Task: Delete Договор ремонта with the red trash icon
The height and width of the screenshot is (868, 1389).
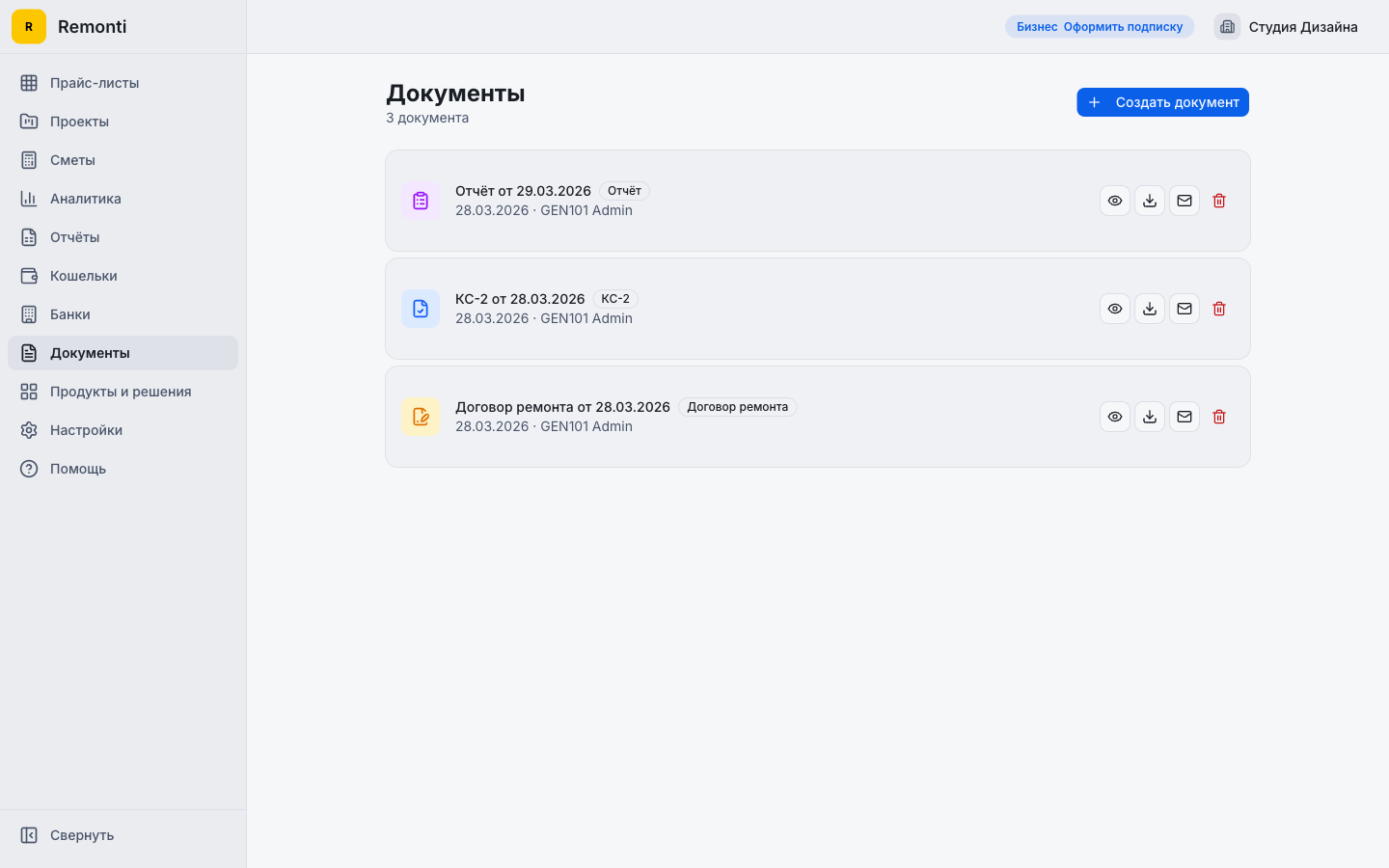Action: coord(1218,417)
